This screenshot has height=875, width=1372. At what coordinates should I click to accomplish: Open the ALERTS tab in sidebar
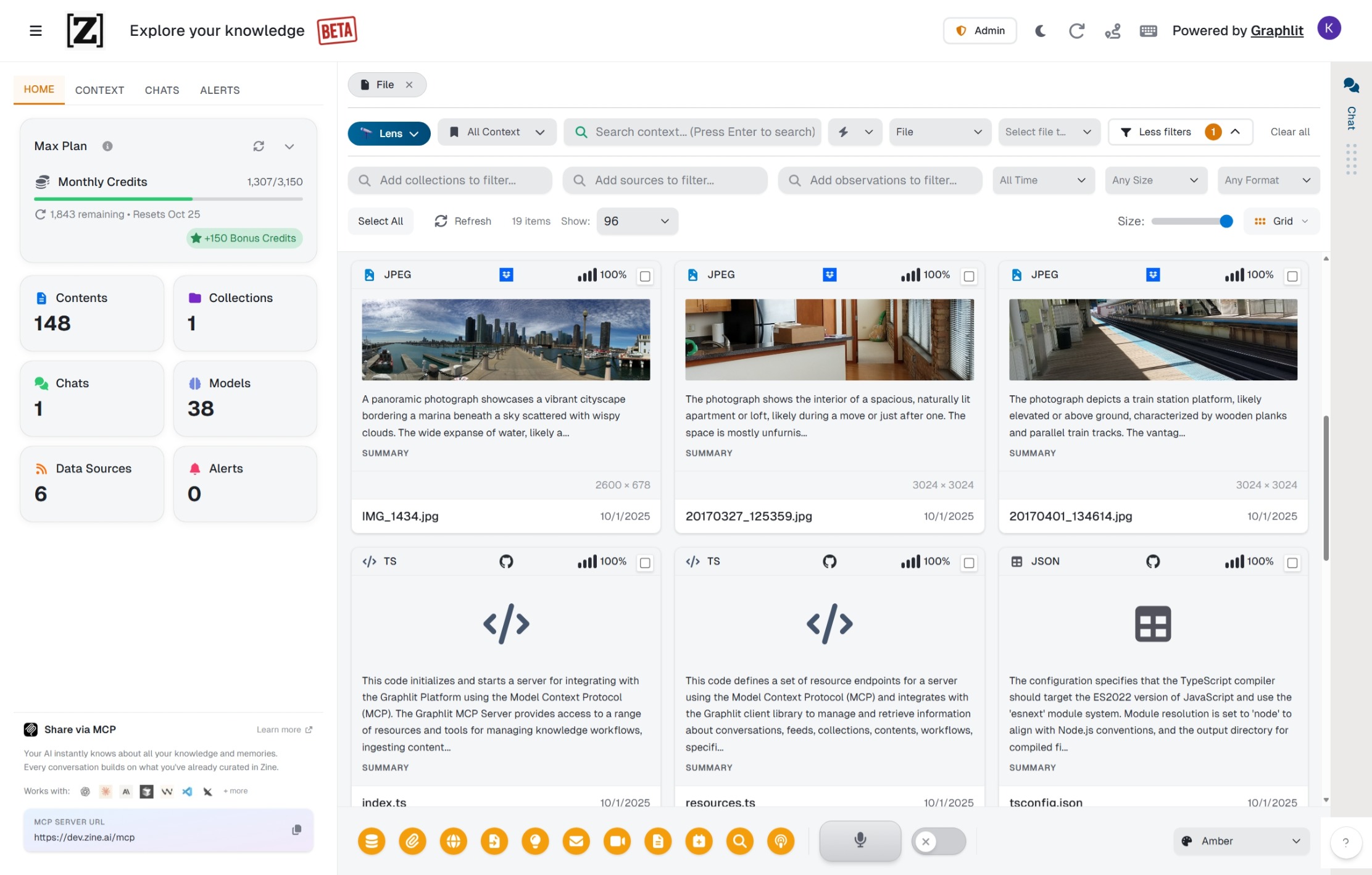[x=219, y=90]
